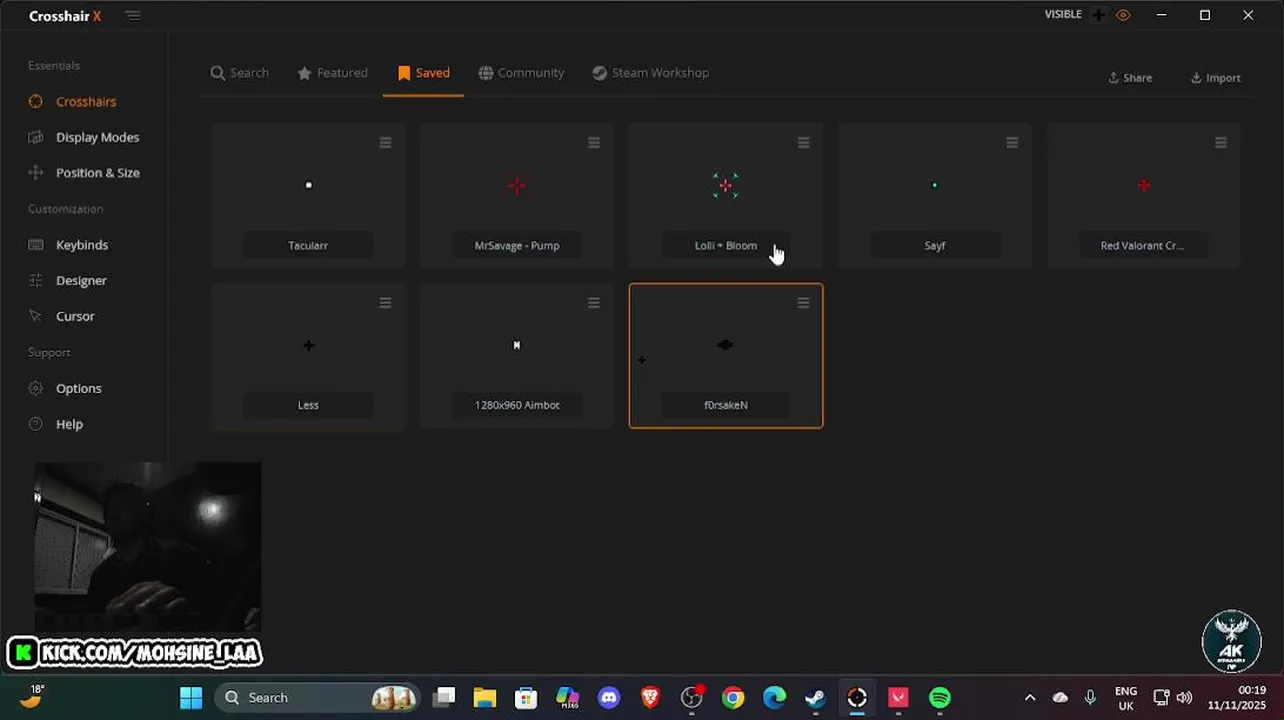Click the microphone tray icon
The image size is (1284, 720).
tap(1090, 697)
